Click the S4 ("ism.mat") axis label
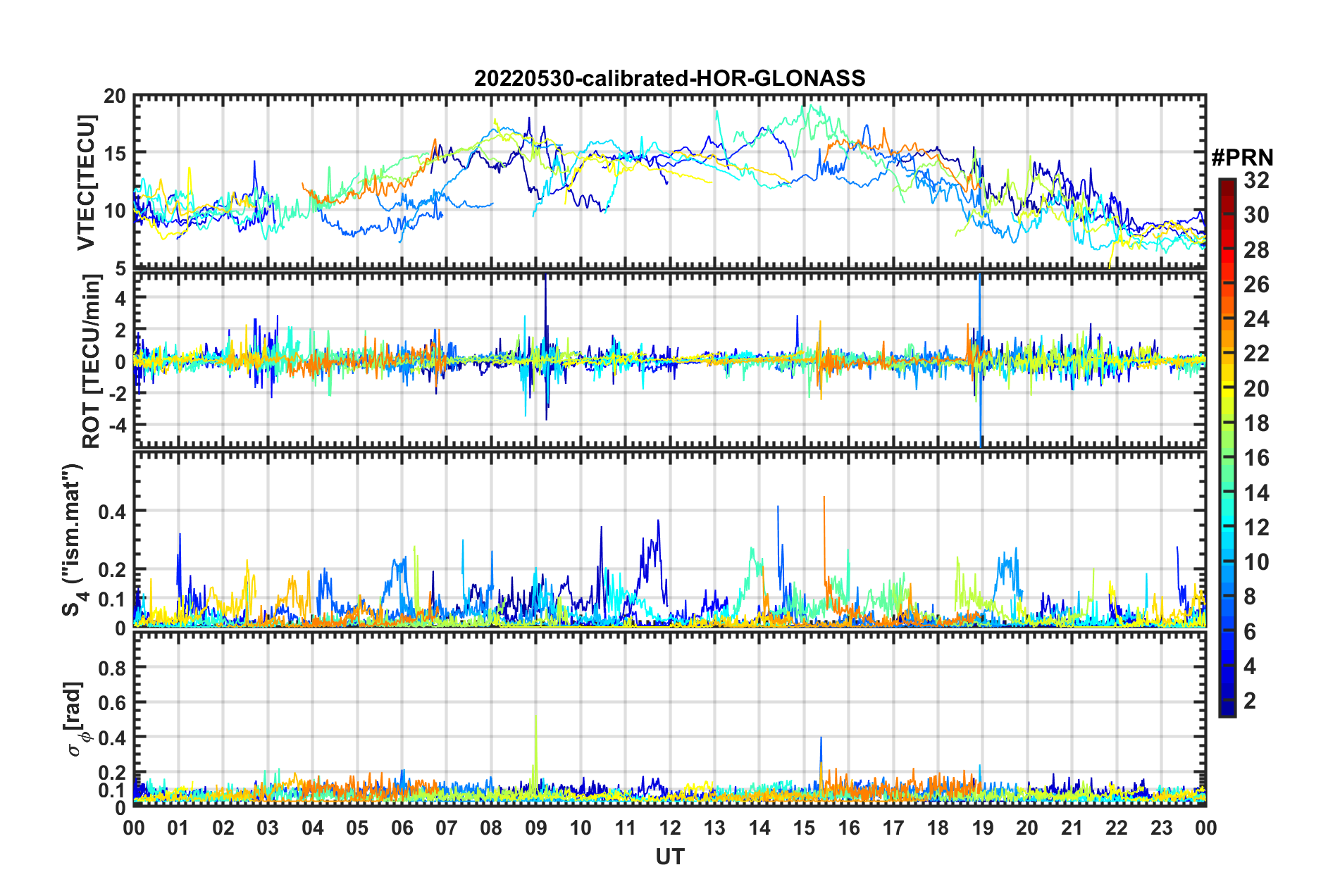 pos(73,540)
